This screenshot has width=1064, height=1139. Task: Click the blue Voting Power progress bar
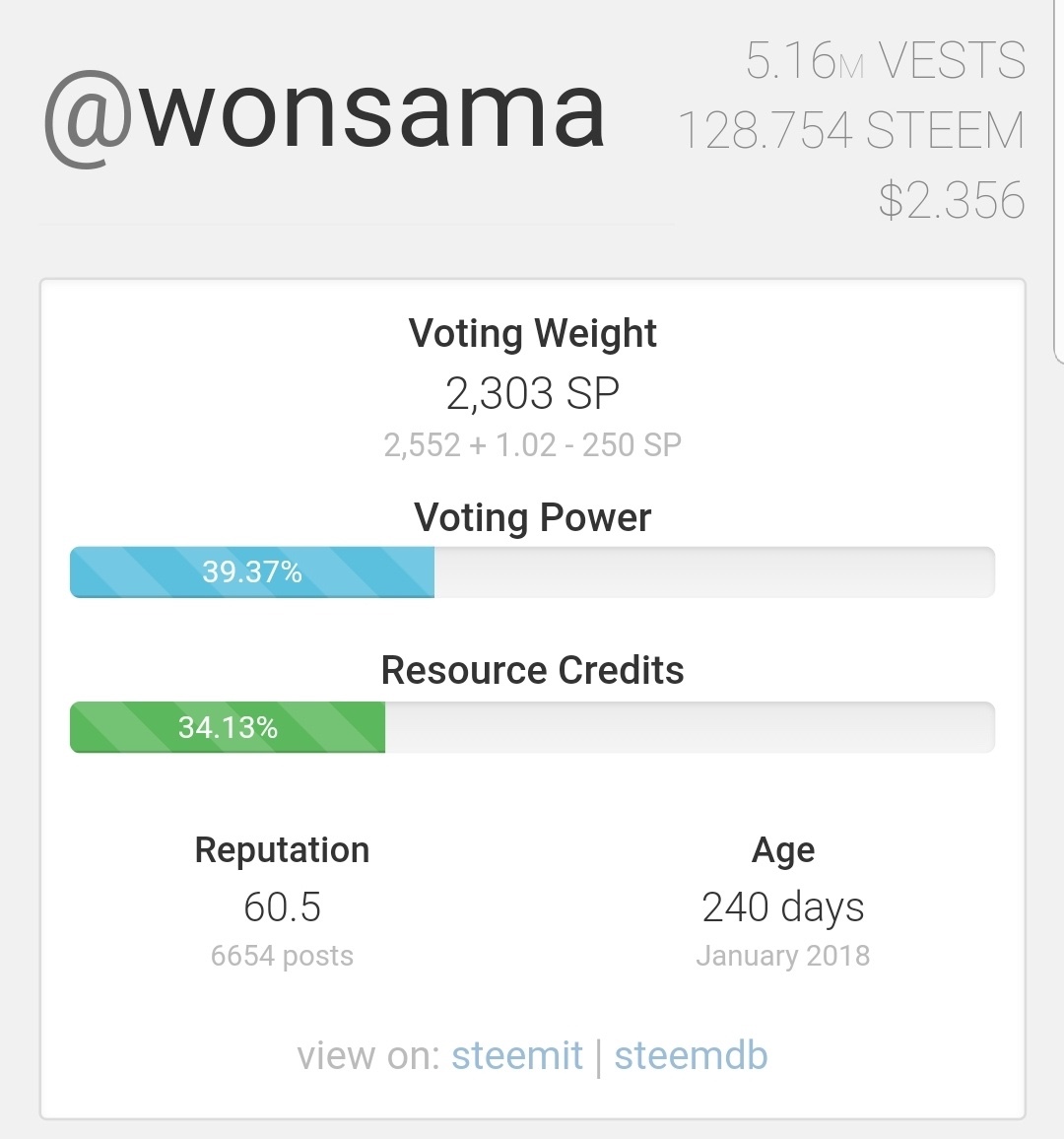coord(532,572)
